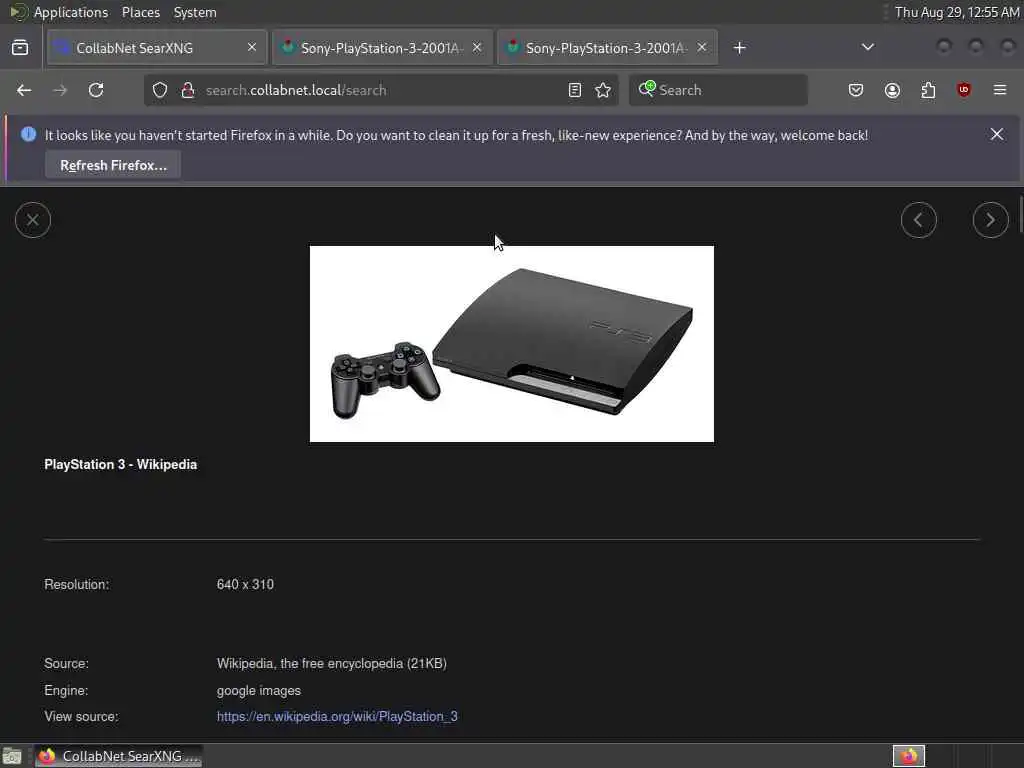Click the page vertical scrollbar
Screen dimensions: 1024x768
click(1020, 212)
